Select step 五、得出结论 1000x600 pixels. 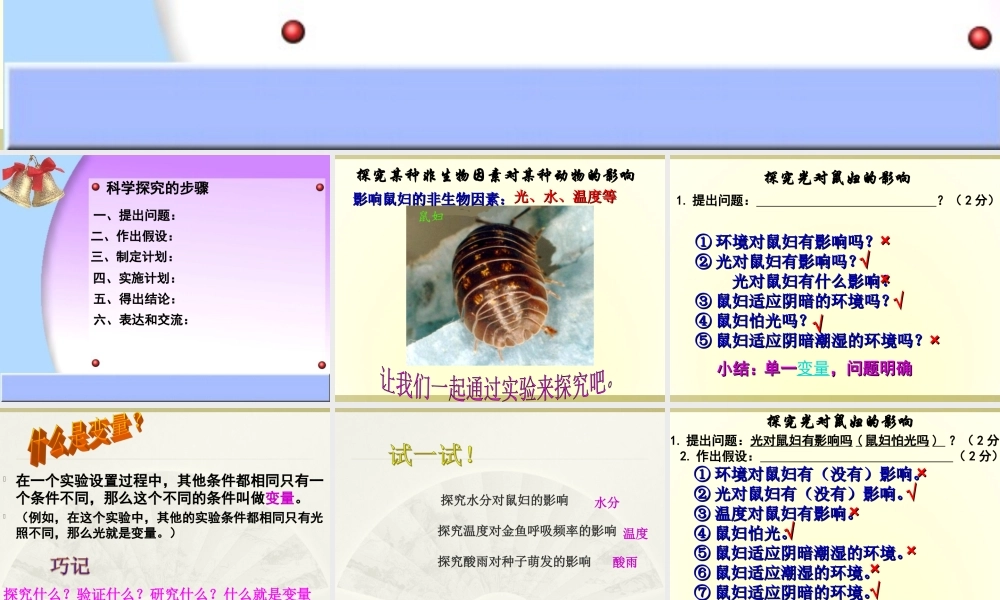tap(134, 299)
